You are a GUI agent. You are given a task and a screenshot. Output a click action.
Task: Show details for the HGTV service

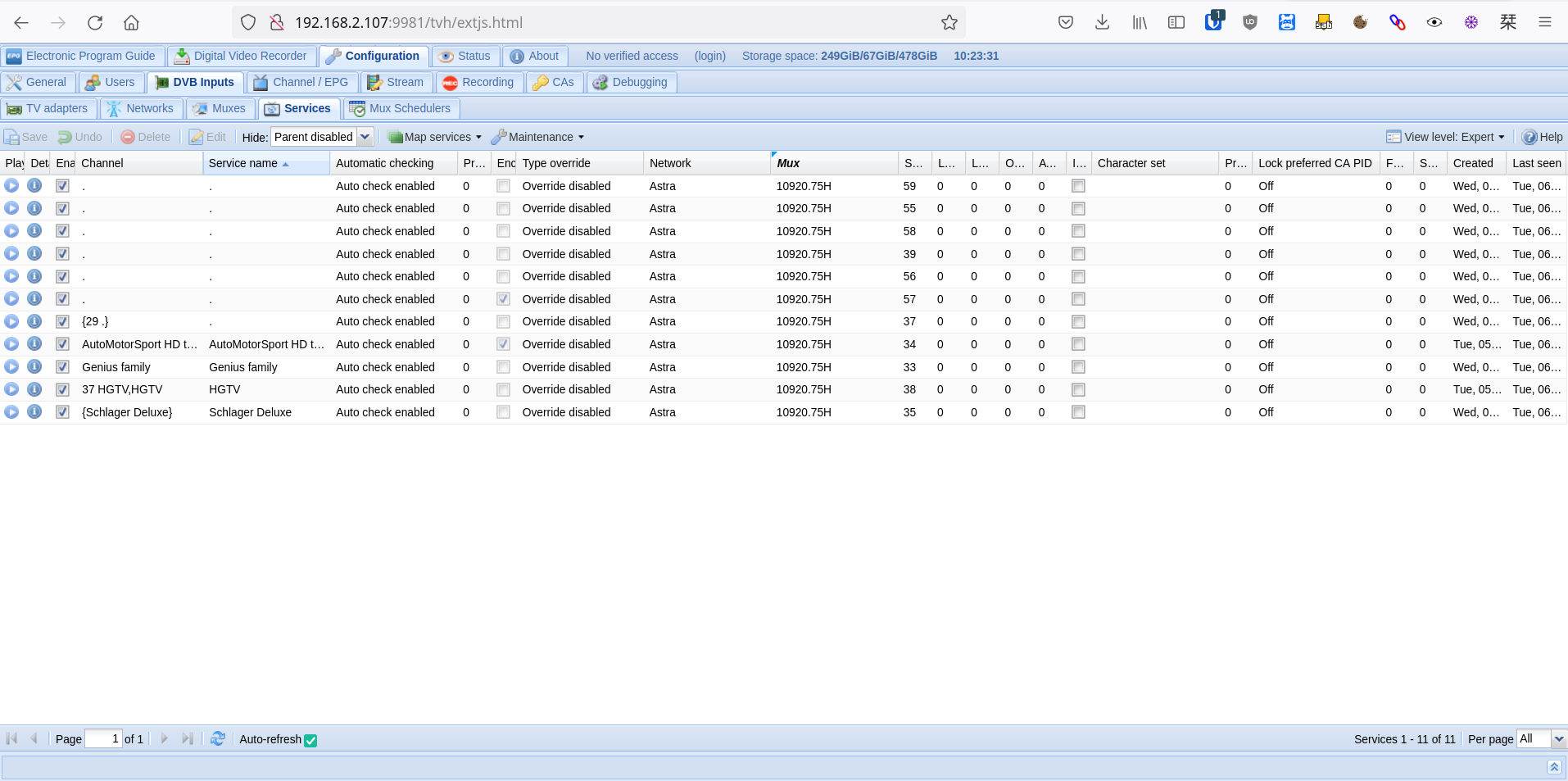coord(34,389)
